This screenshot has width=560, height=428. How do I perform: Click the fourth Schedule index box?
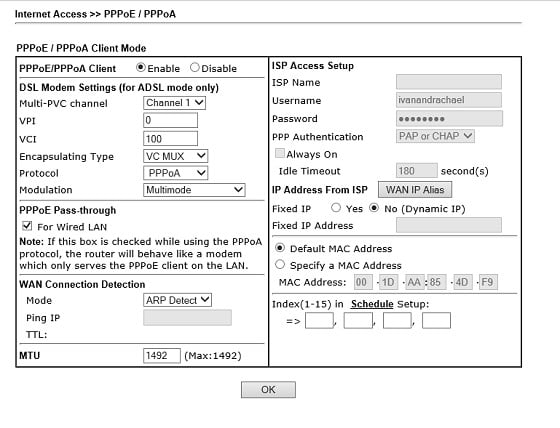point(436,320)
